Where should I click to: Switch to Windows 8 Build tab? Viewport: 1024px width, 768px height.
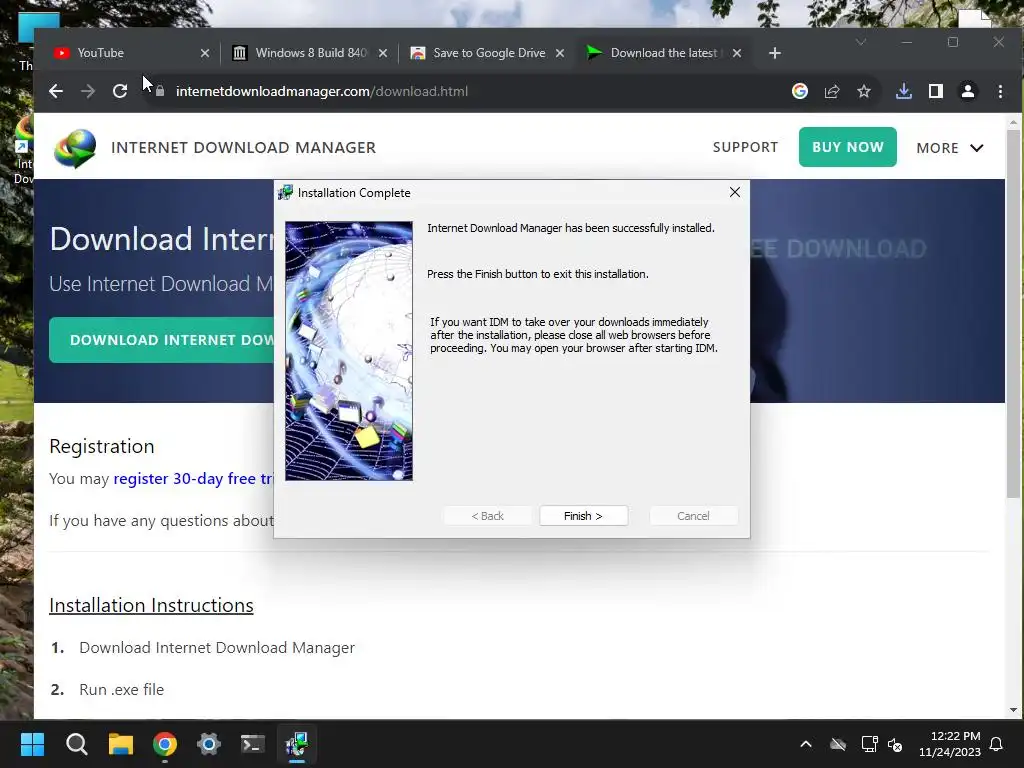[311, 53]
